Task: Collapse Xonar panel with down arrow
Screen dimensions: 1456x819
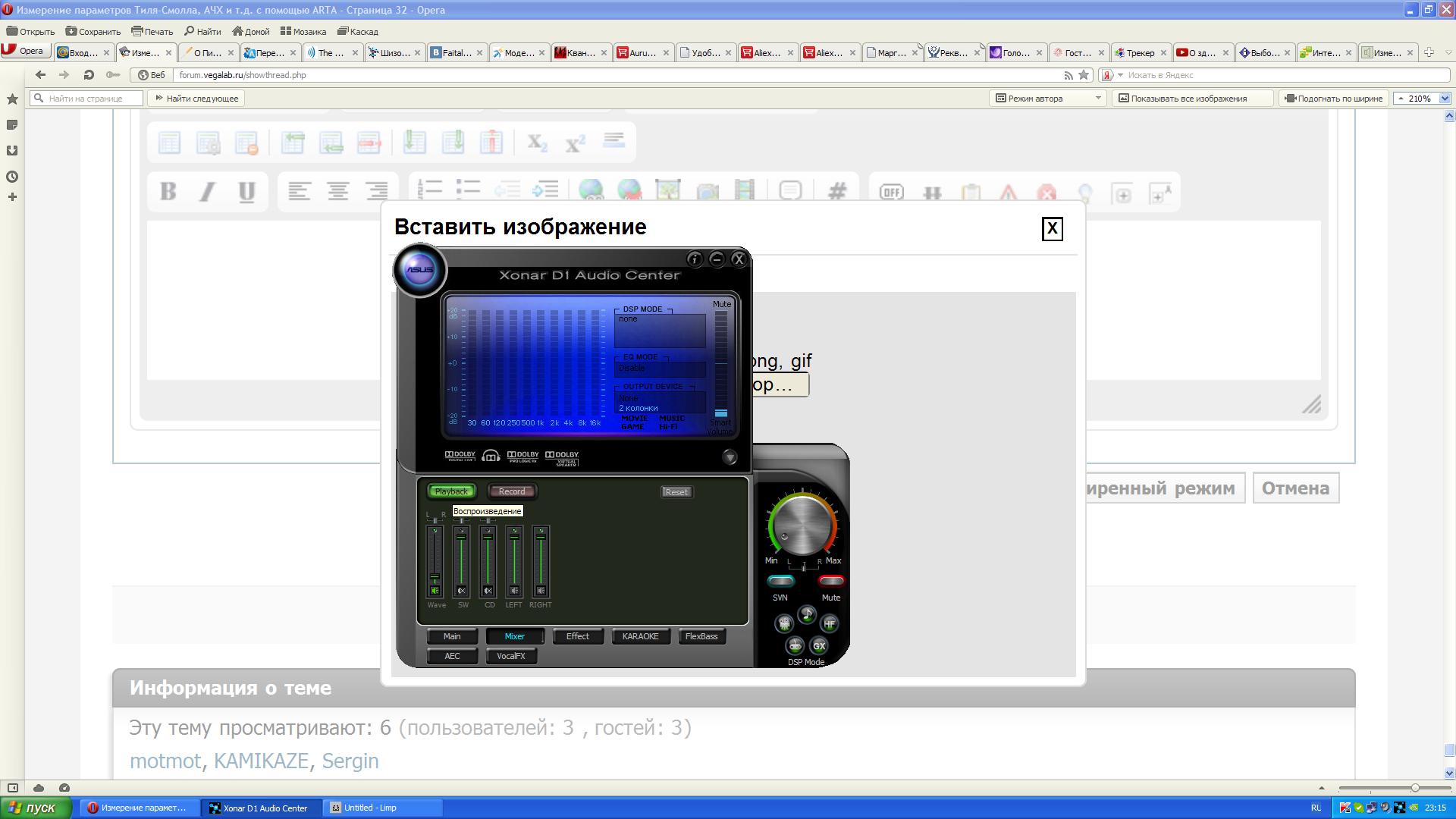Action: tap(730, 457)
